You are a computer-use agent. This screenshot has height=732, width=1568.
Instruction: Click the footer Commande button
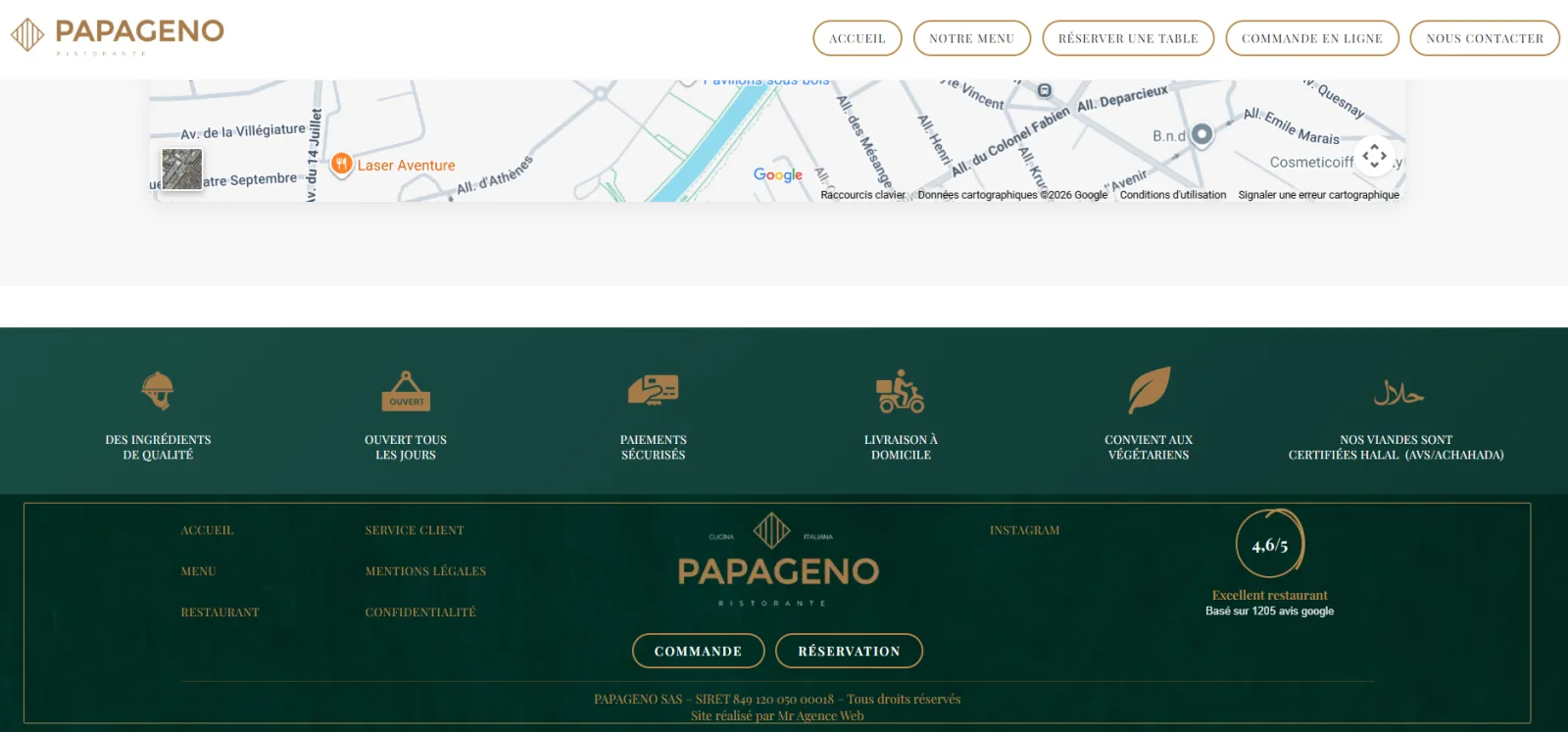tap(698, 651)
